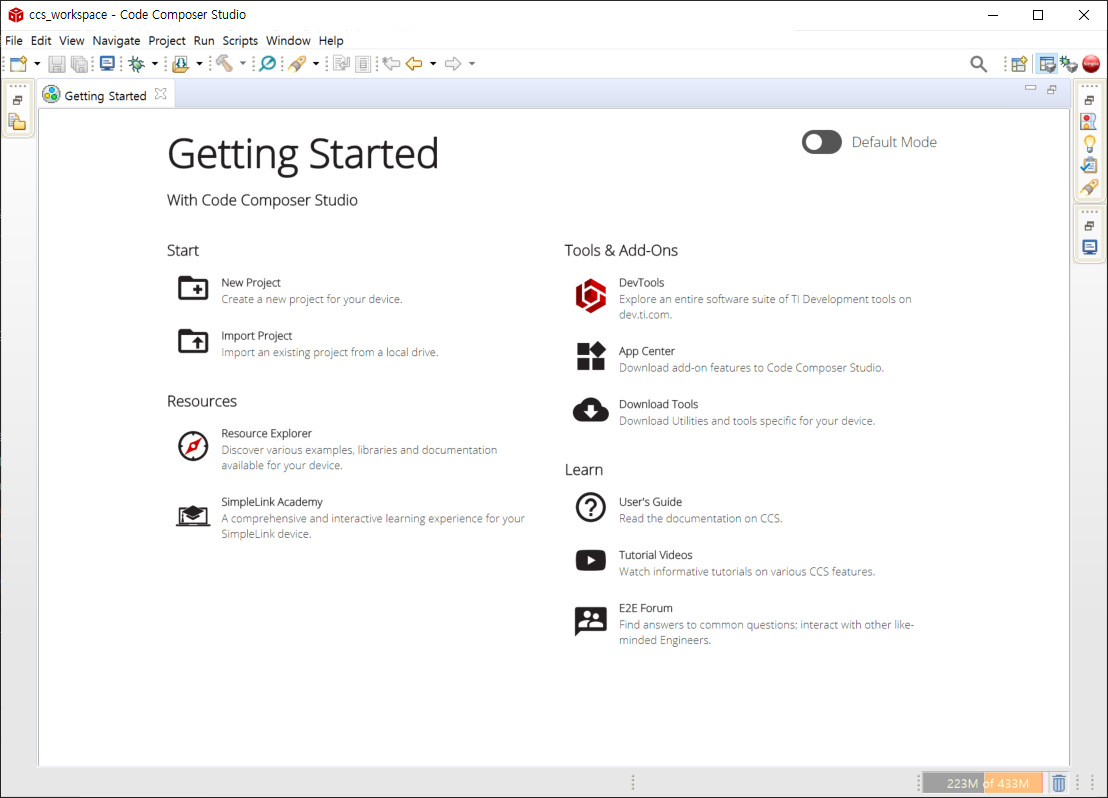
Task: Click the search magnifier in the toolbar
Action: pyautogui.click(x=979, y=64)
